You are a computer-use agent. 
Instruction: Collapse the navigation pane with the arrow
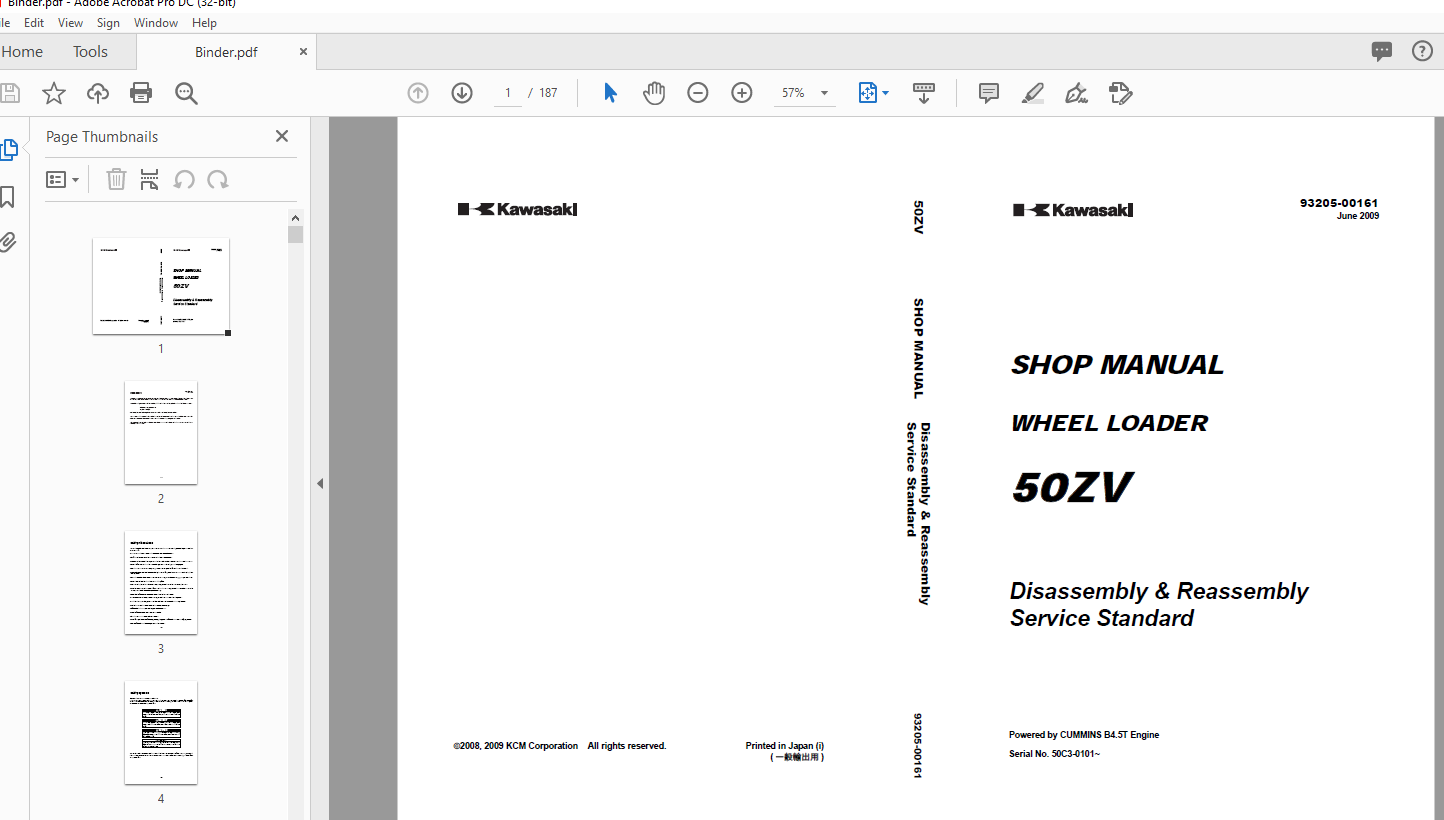click(320, 483)
